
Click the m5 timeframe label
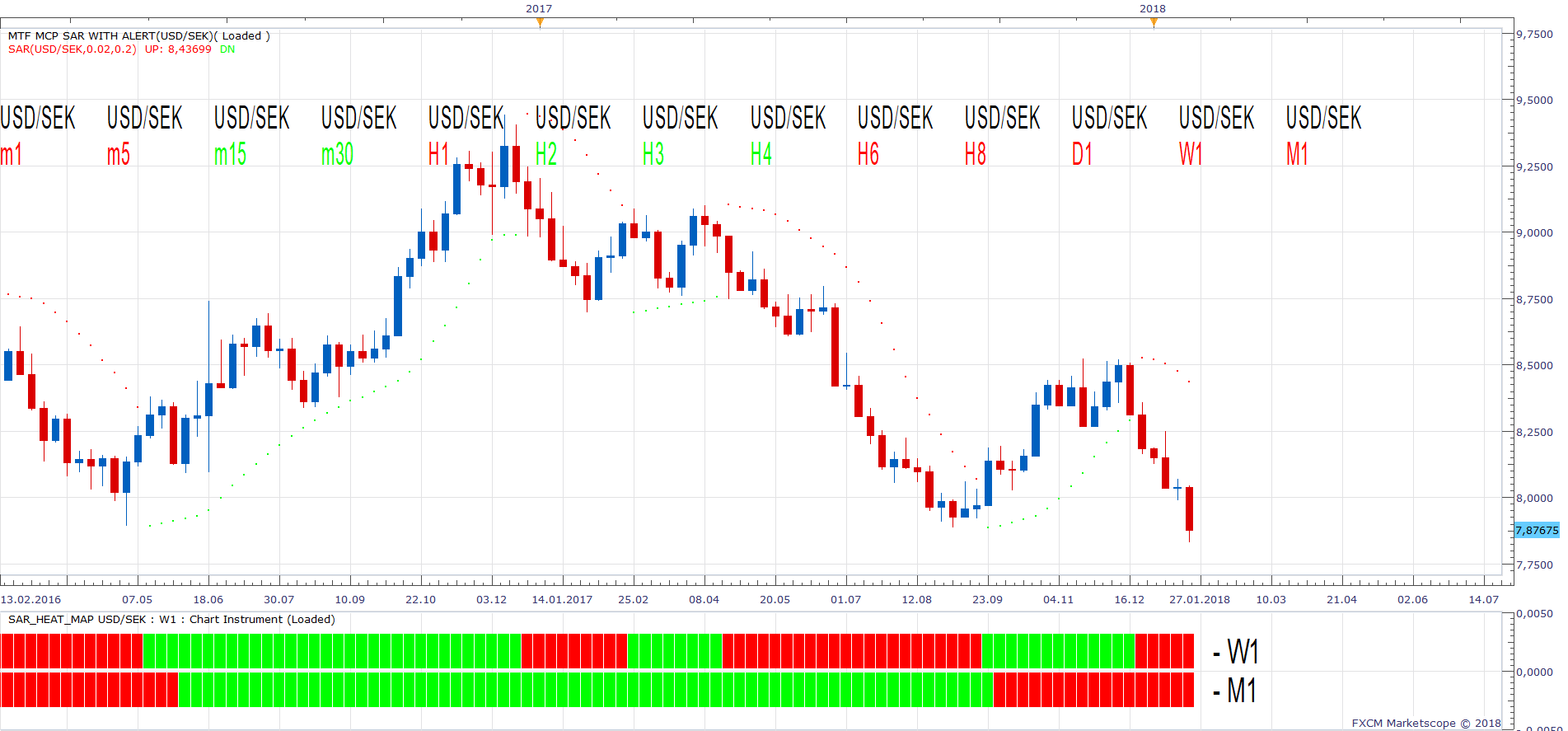(x=119, y=154)
